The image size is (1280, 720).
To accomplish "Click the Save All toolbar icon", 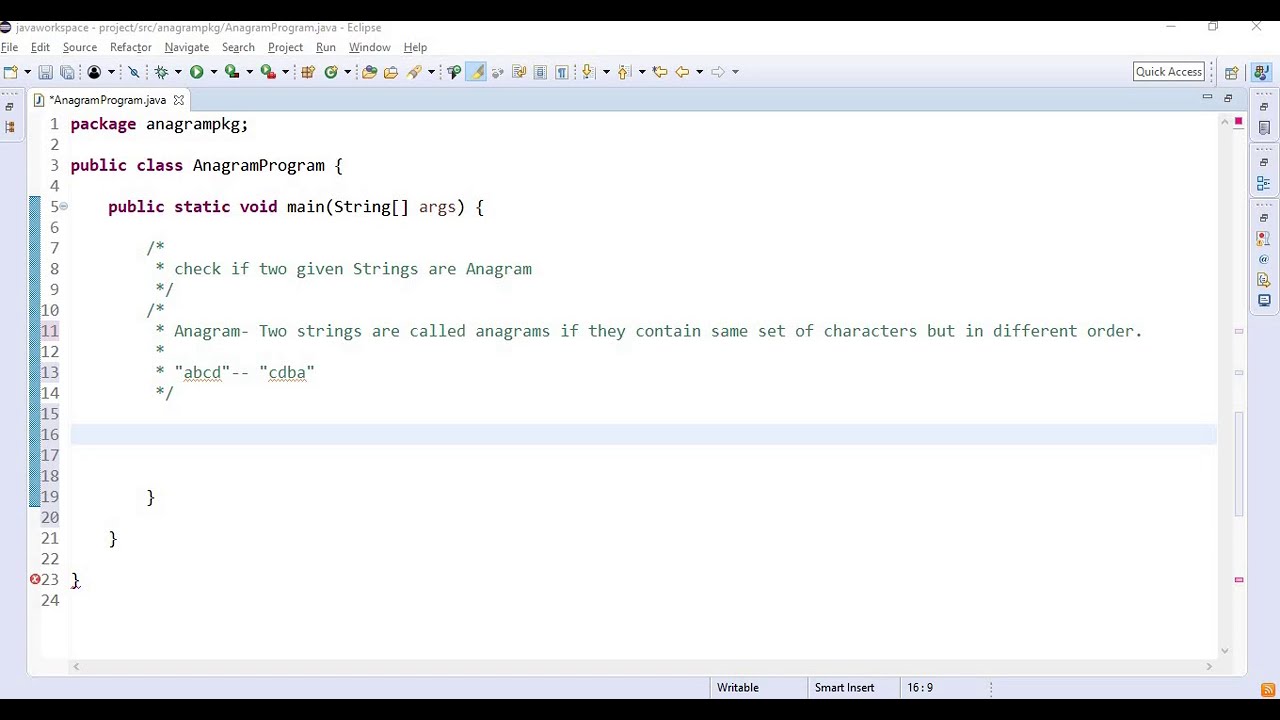I will click(x=67, y=72).
